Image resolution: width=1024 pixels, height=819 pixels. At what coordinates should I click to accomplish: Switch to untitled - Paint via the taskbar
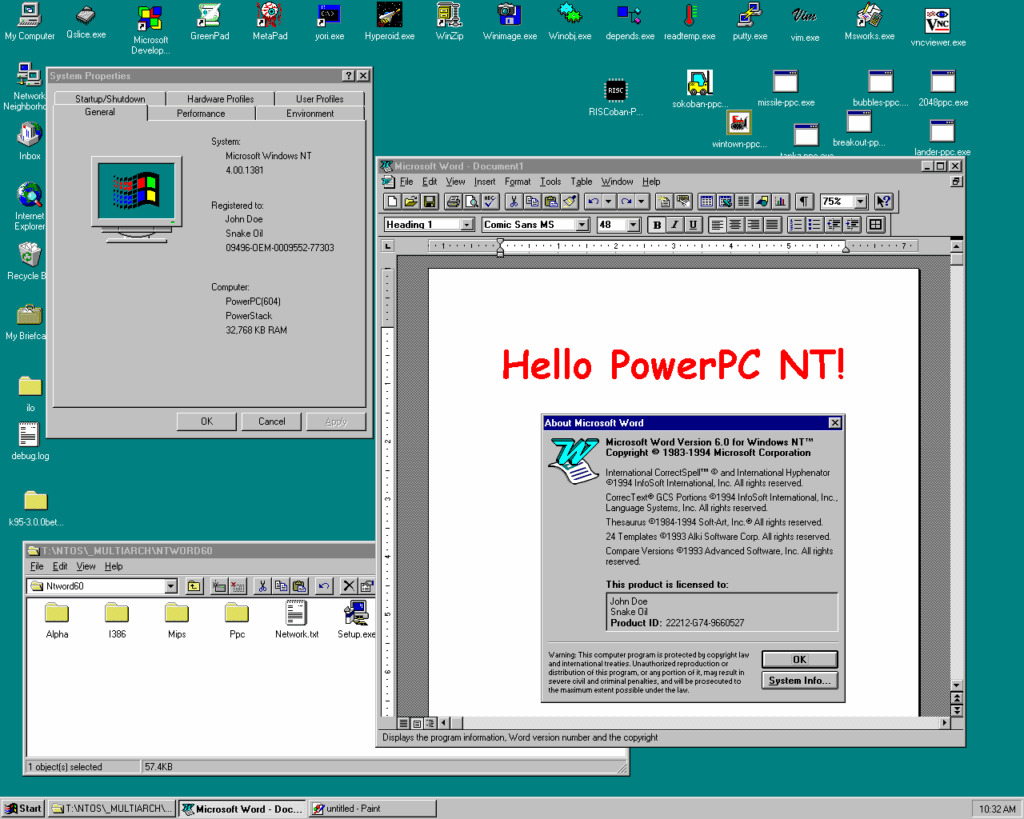[x=372, y=808]
